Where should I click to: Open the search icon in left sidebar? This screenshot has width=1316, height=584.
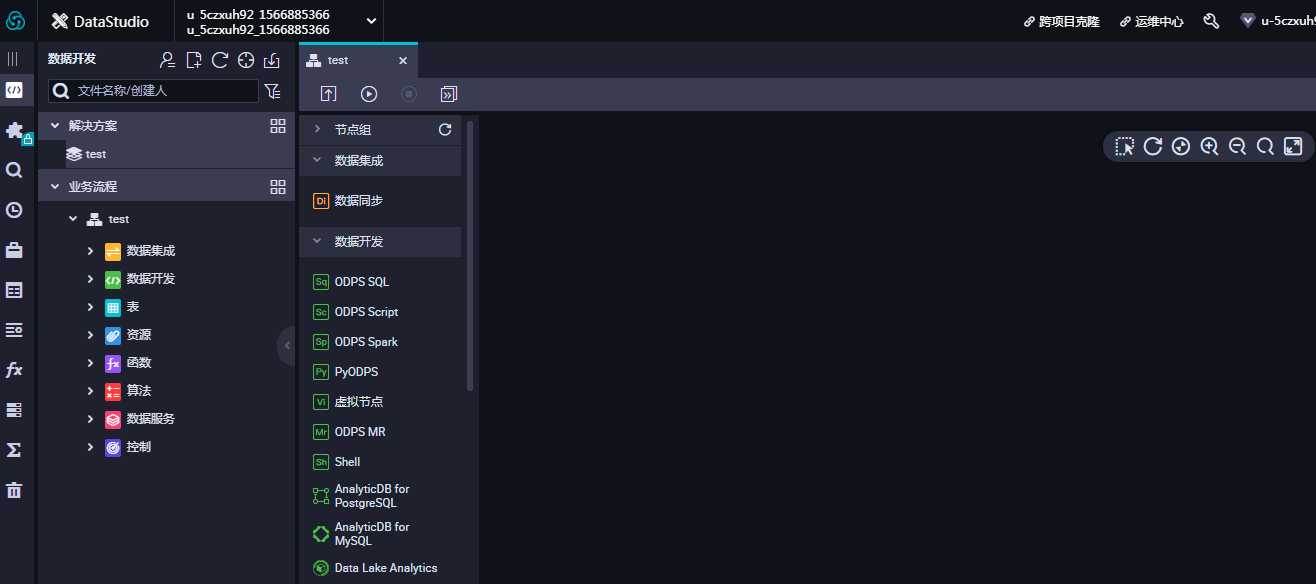coord(14,170)
